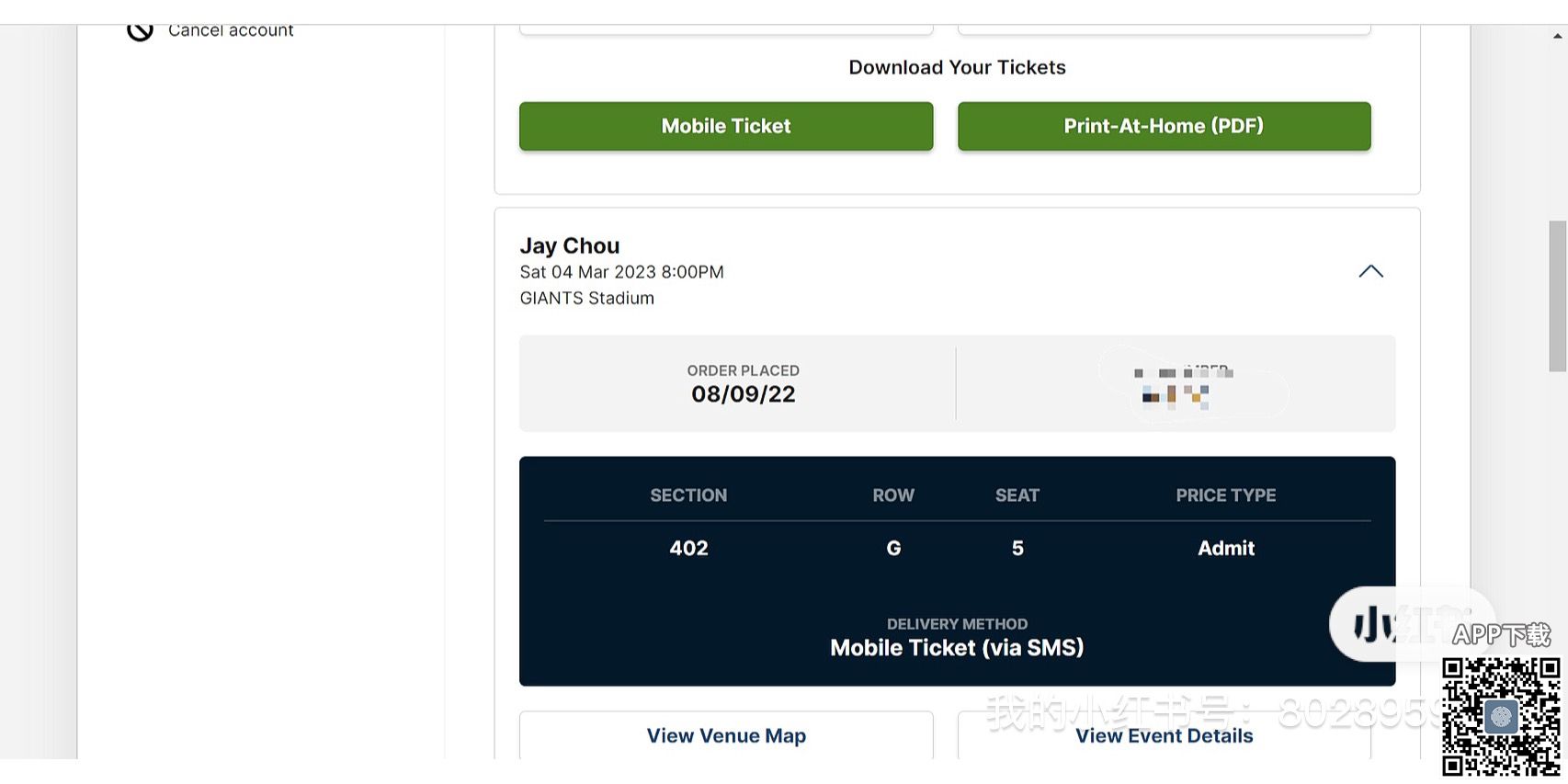Open View Venue Map

(726, 735)
